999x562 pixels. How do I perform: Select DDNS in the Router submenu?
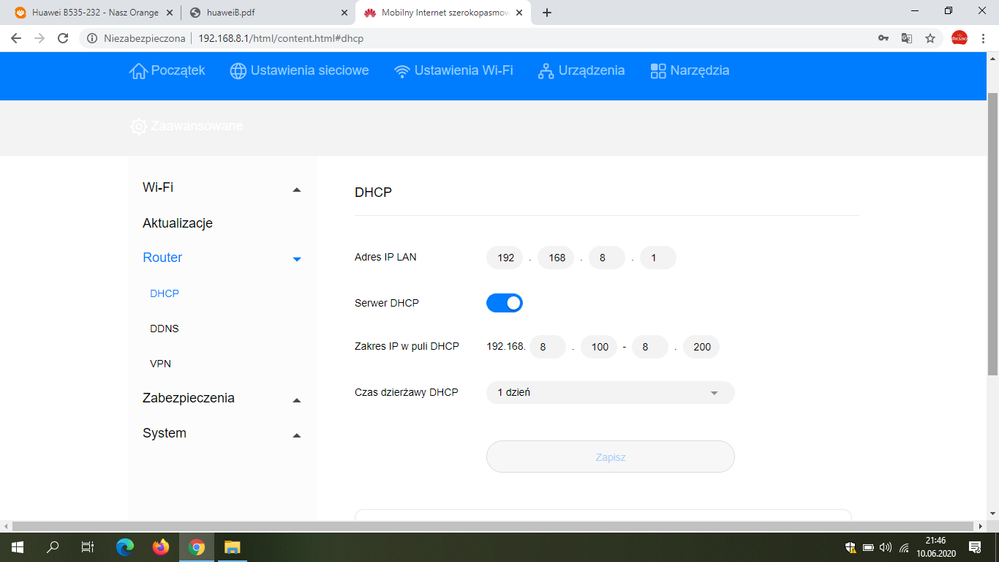164,329
